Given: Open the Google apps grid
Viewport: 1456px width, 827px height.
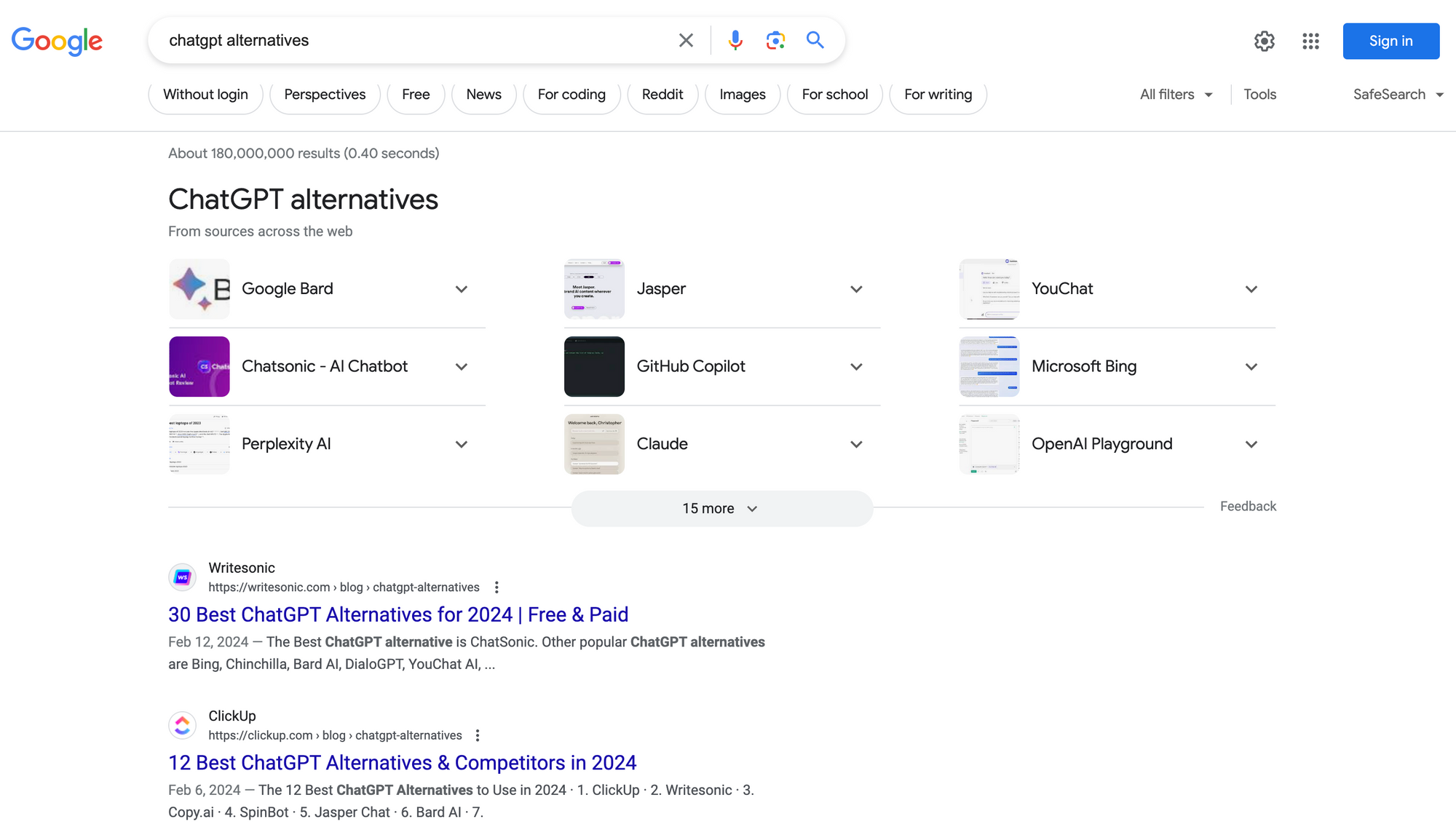Looking at the screenshot, I should (x=1310, y=41).
